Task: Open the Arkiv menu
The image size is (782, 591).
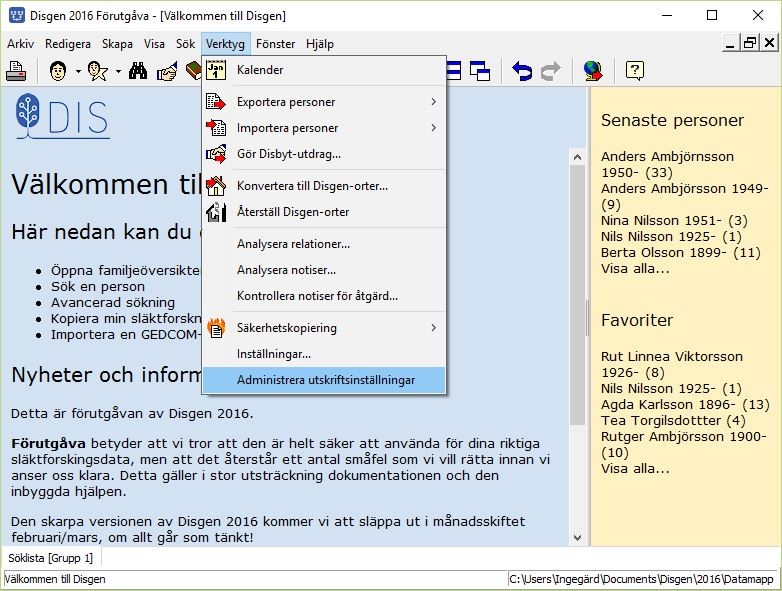Action: 20,44
